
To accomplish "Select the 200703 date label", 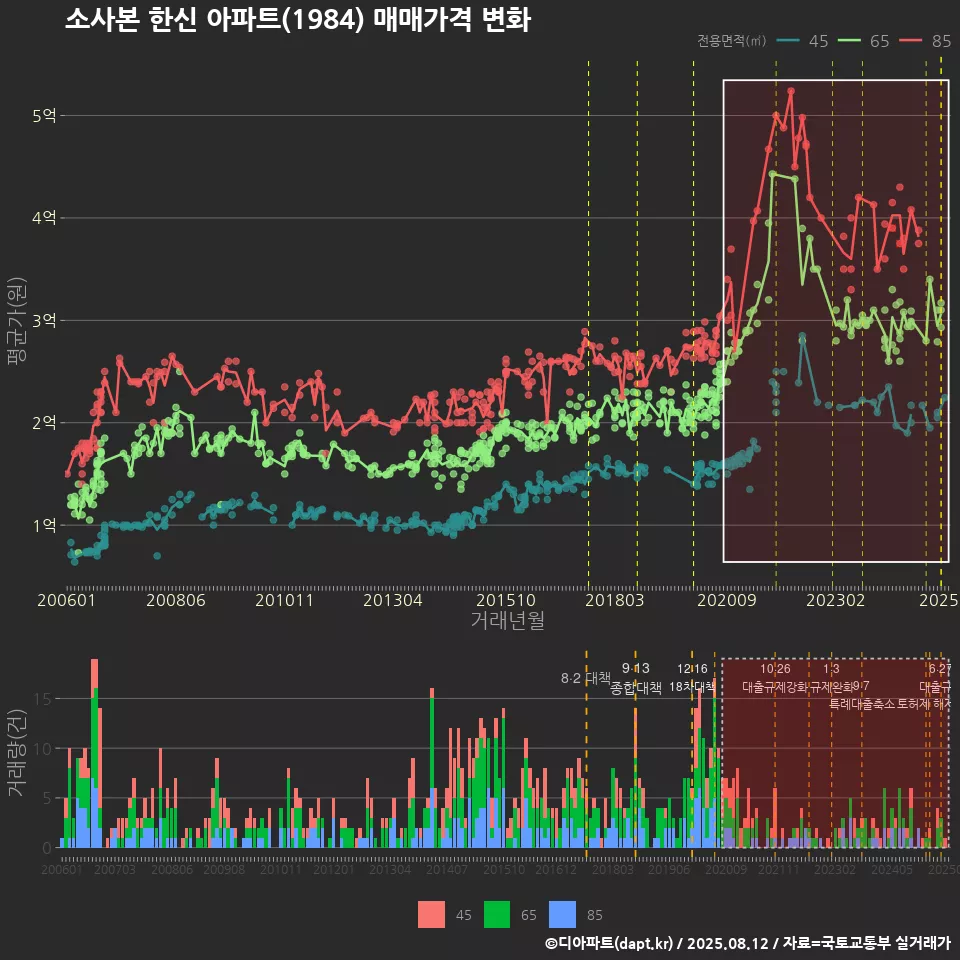I will point(115,869).
